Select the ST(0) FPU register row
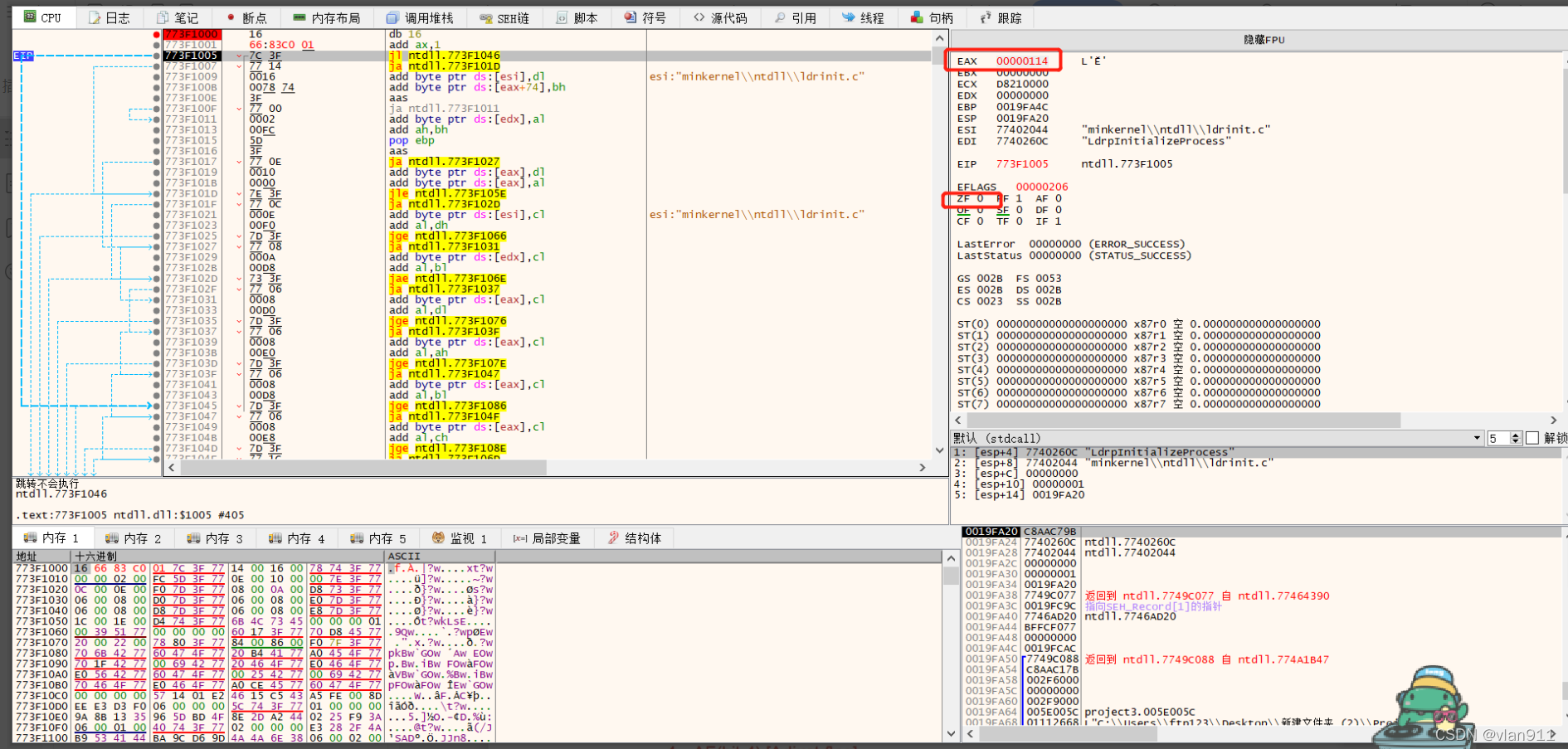1568x749 pixels. click(1138, 324)
